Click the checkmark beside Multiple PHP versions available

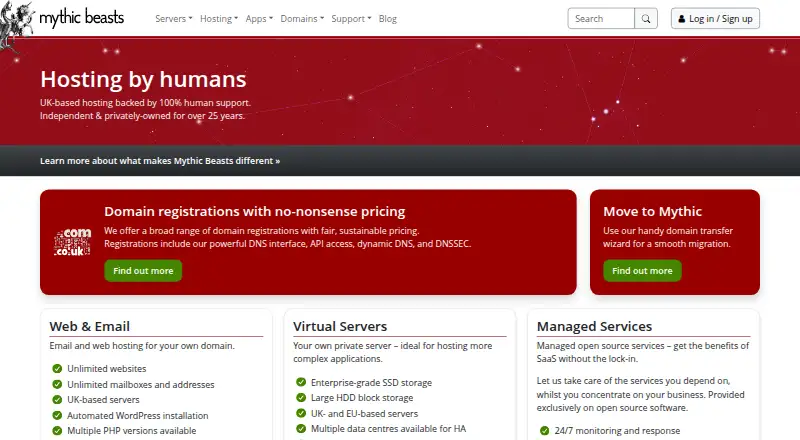(x=57, y=431)
